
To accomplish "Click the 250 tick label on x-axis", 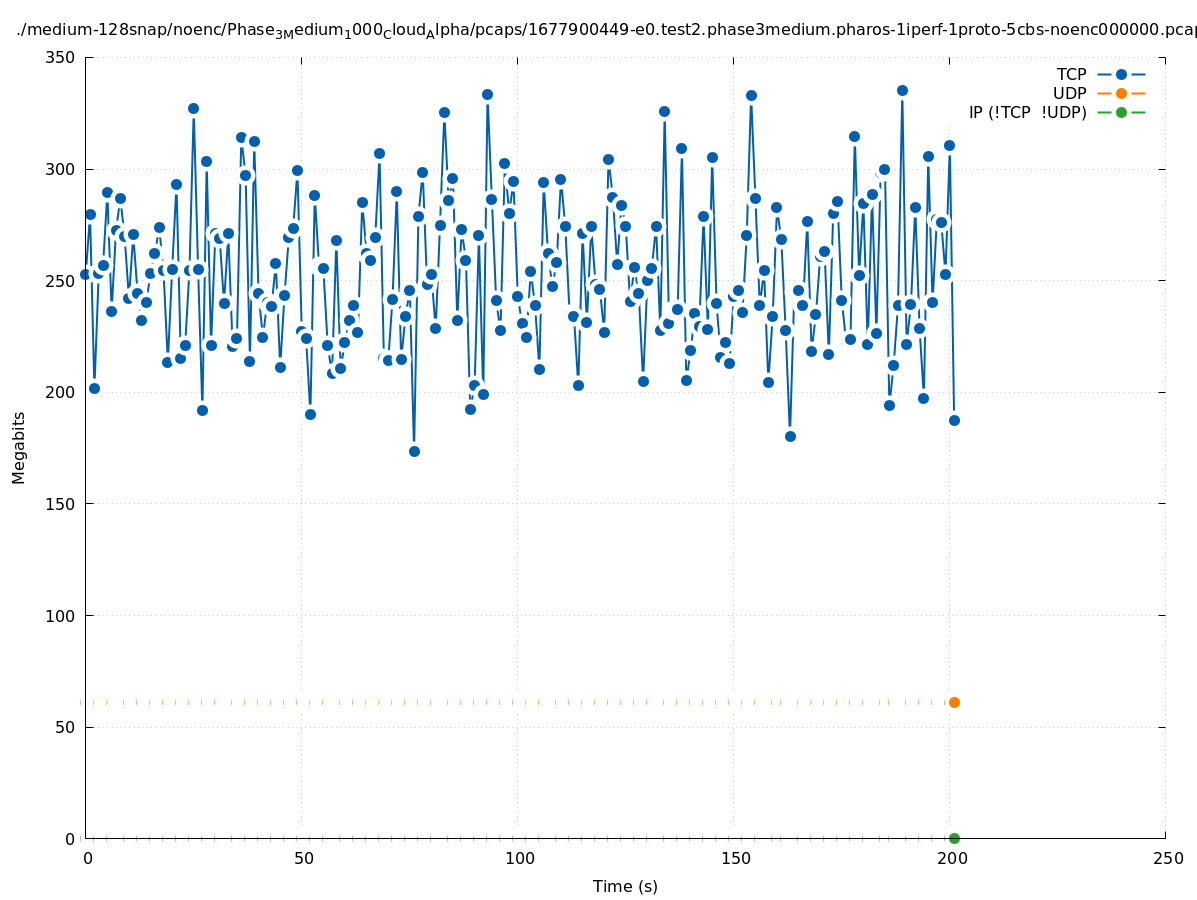I will 1167,858.
